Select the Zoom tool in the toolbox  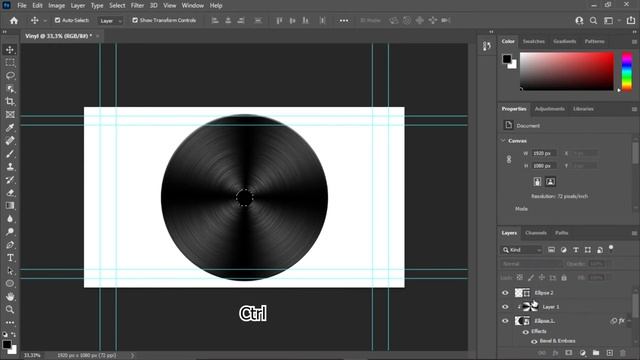[x=10, y=310]
